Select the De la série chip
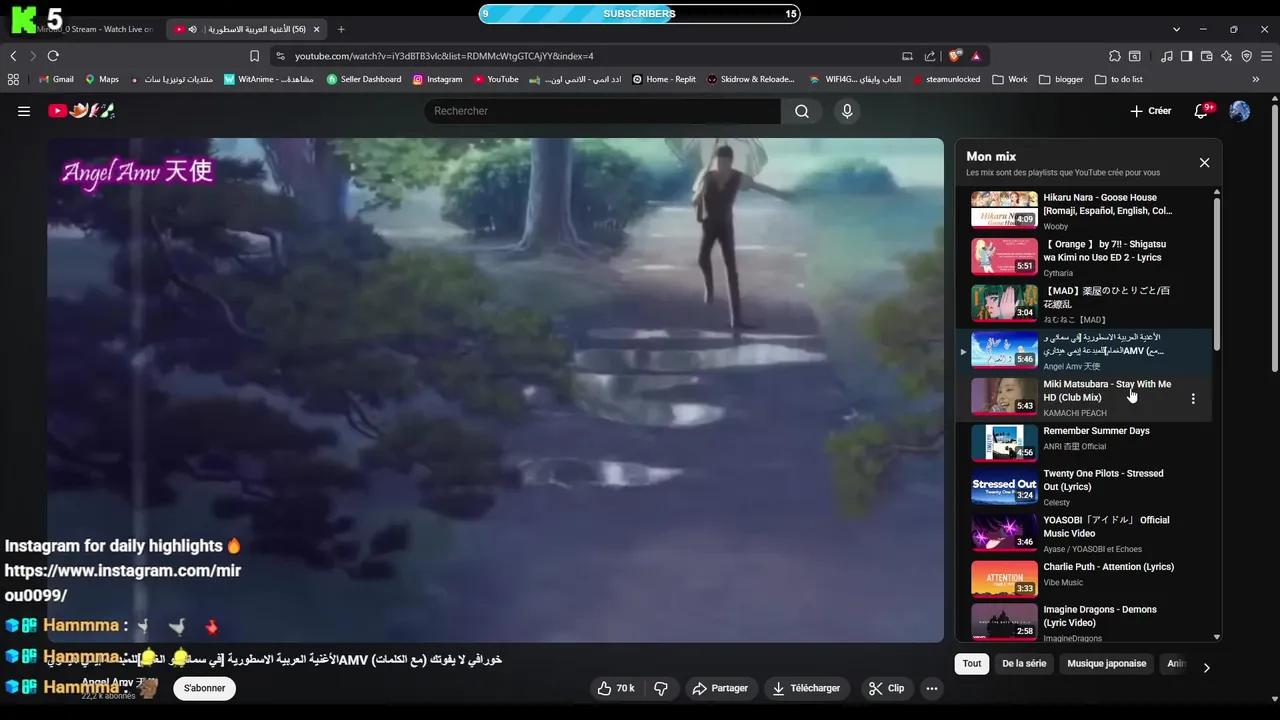The height and width of the screenshot is (720, 1280). (x=1024, y=663)
